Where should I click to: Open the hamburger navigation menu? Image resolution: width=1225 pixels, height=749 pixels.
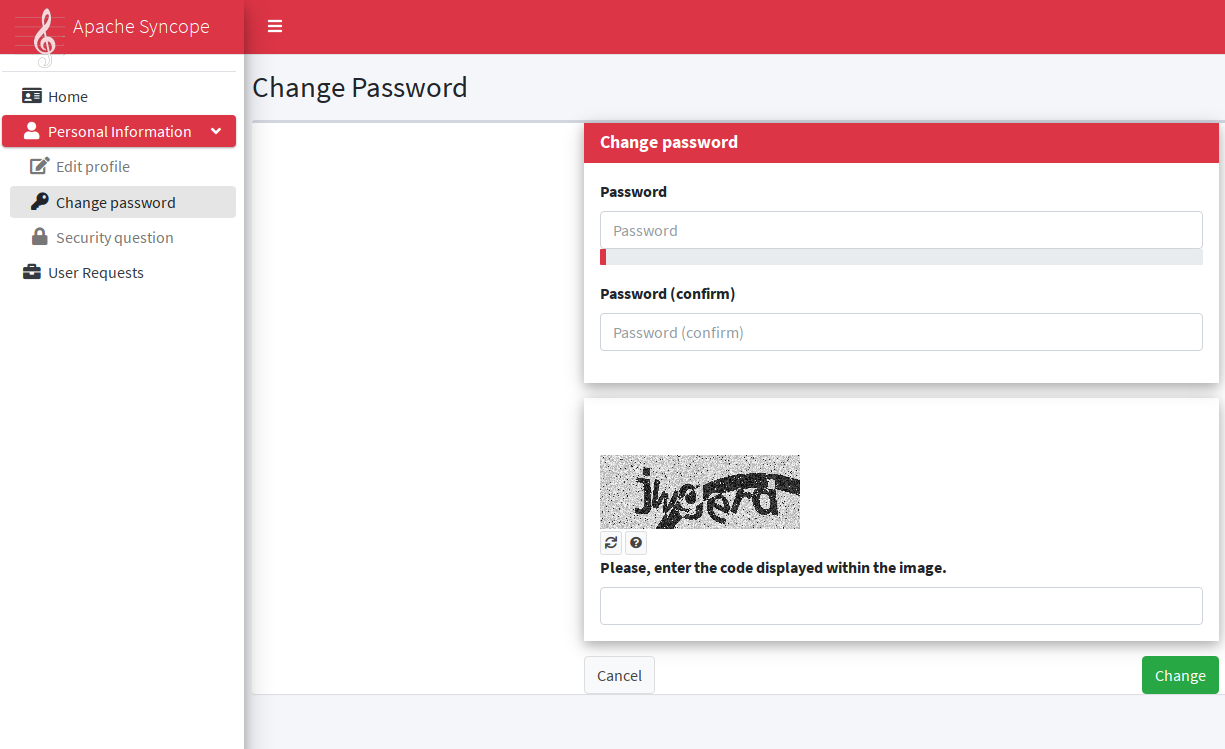coord(274,26)
